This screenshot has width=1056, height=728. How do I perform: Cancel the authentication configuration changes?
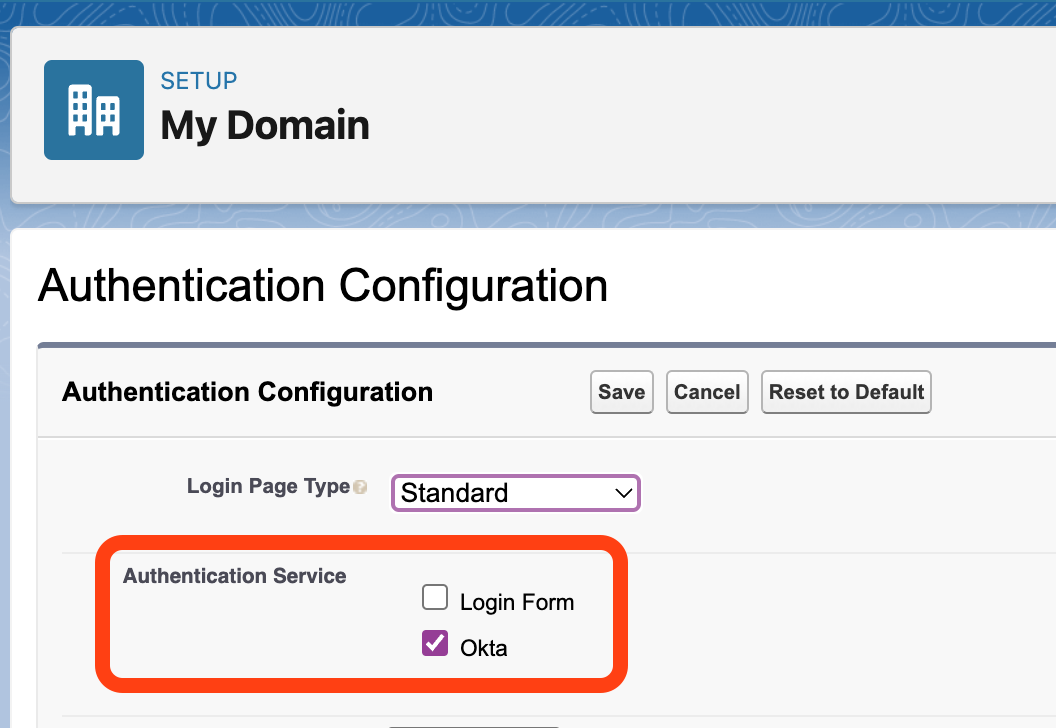tap(707, 392)
